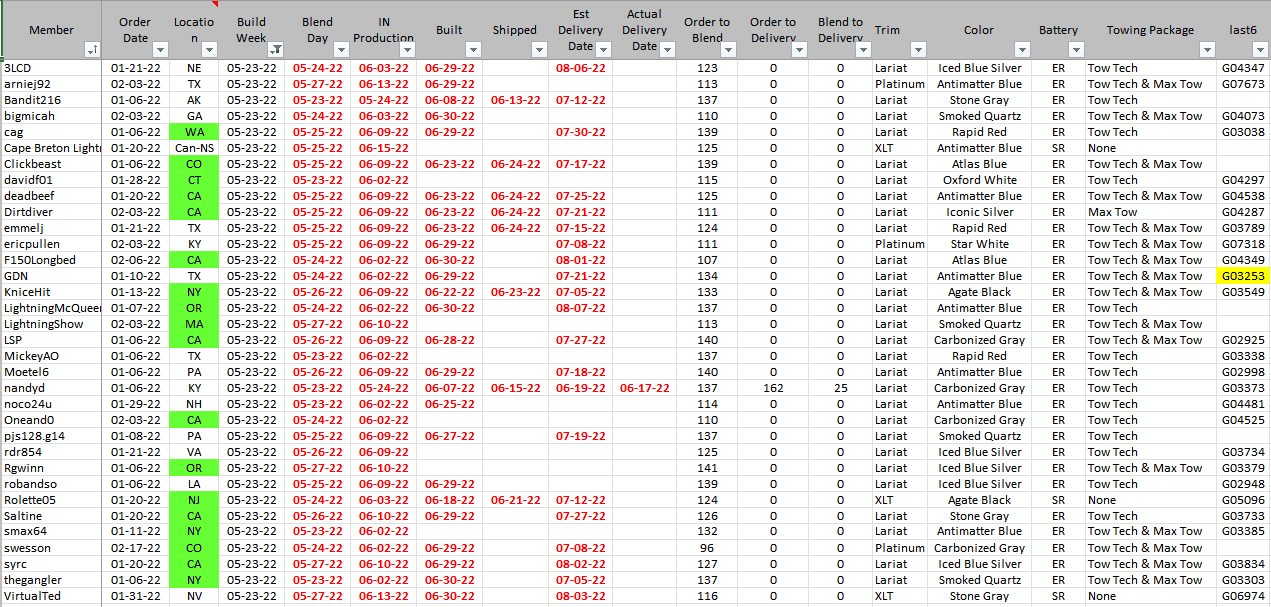Open the Towing Package filter dropdown

pyautogui.click(x=1206, y=49)
